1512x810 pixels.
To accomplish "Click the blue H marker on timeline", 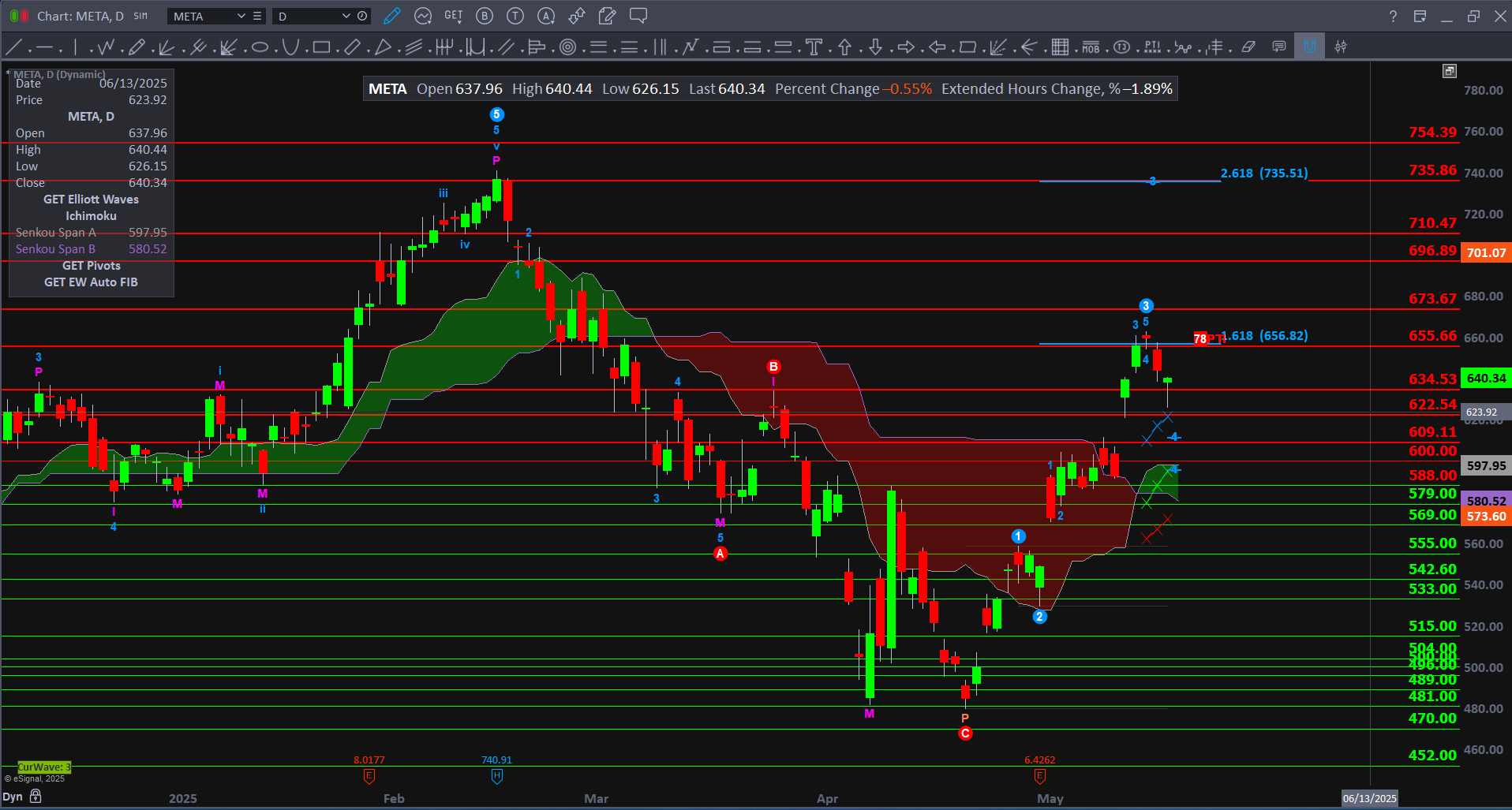I will pyautogui.click(x=496, y=776).
